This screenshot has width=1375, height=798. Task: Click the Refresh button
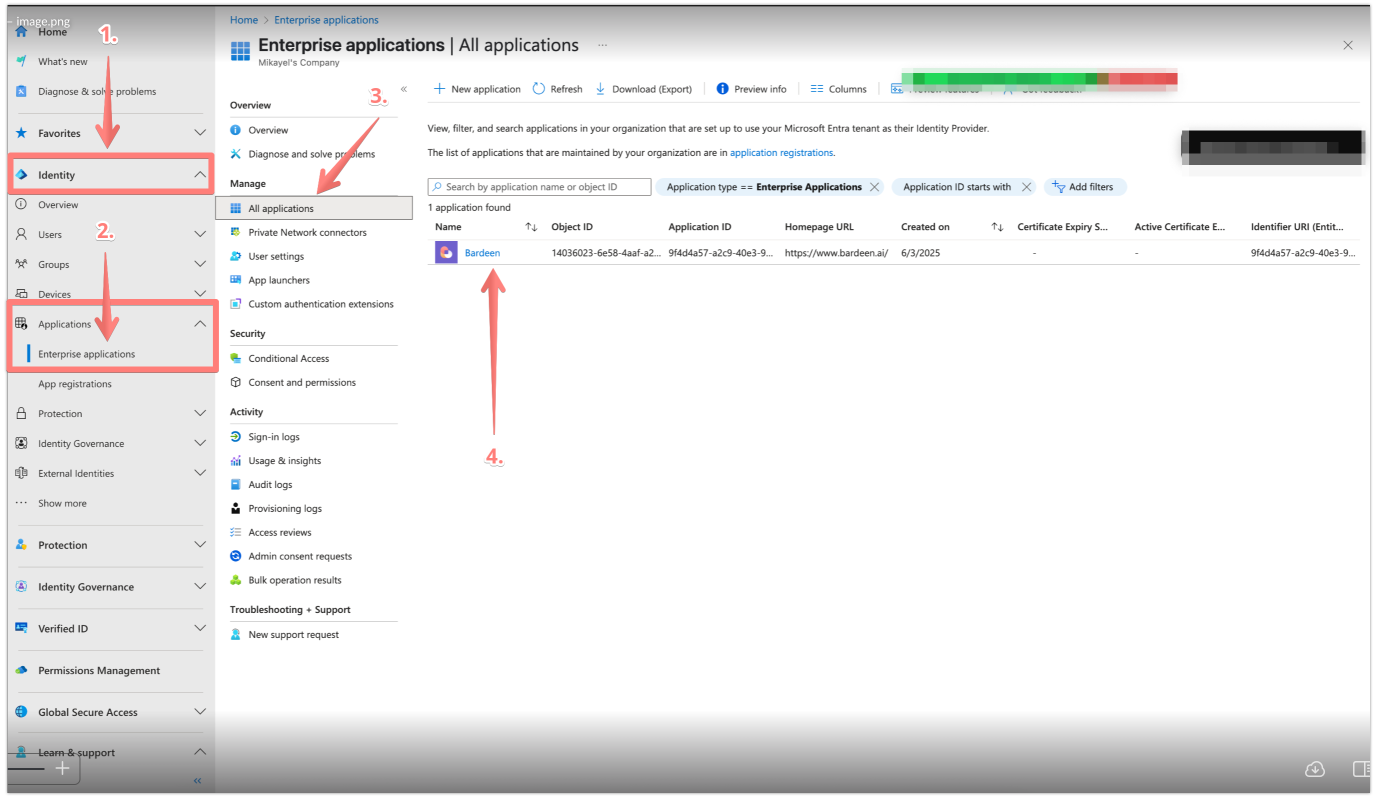pos(557,89)
